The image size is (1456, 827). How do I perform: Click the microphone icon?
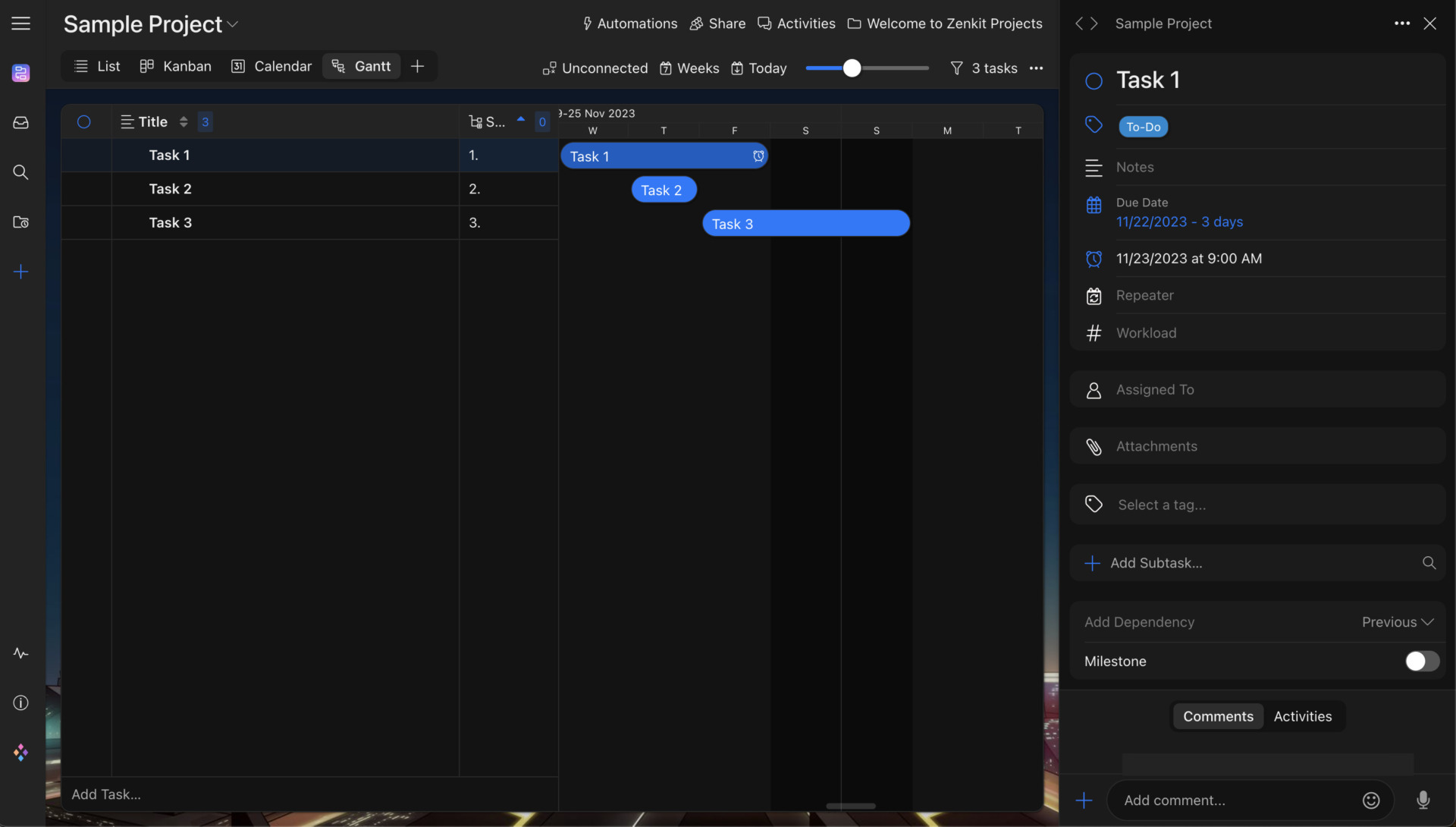(x=1423, y=800)
